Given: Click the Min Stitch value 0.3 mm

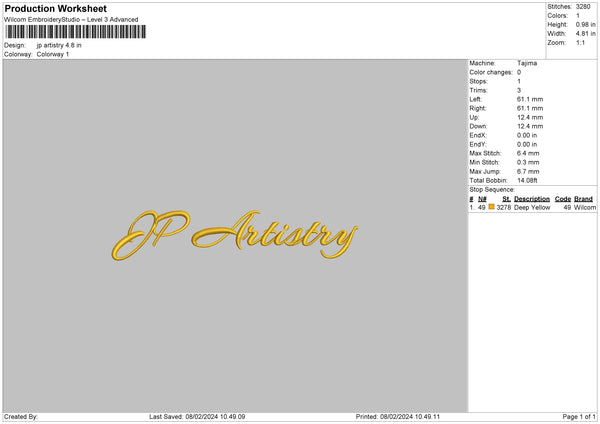Looking at the screenshot, I should (x=528, y=162).
